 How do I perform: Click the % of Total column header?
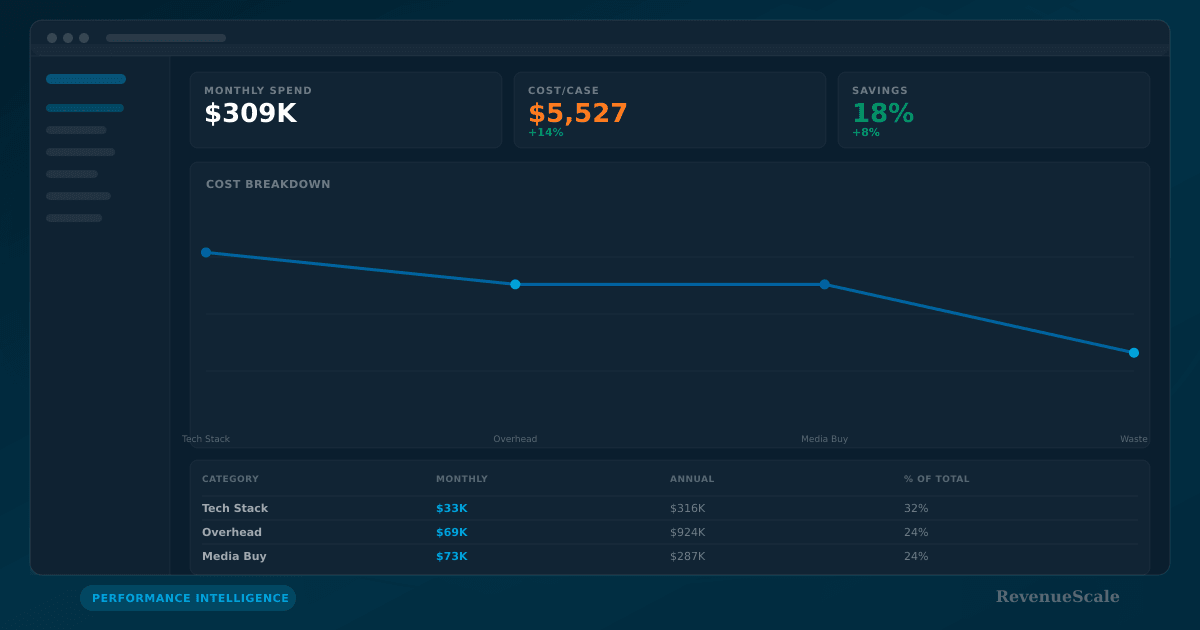click(x=936, y=479)
